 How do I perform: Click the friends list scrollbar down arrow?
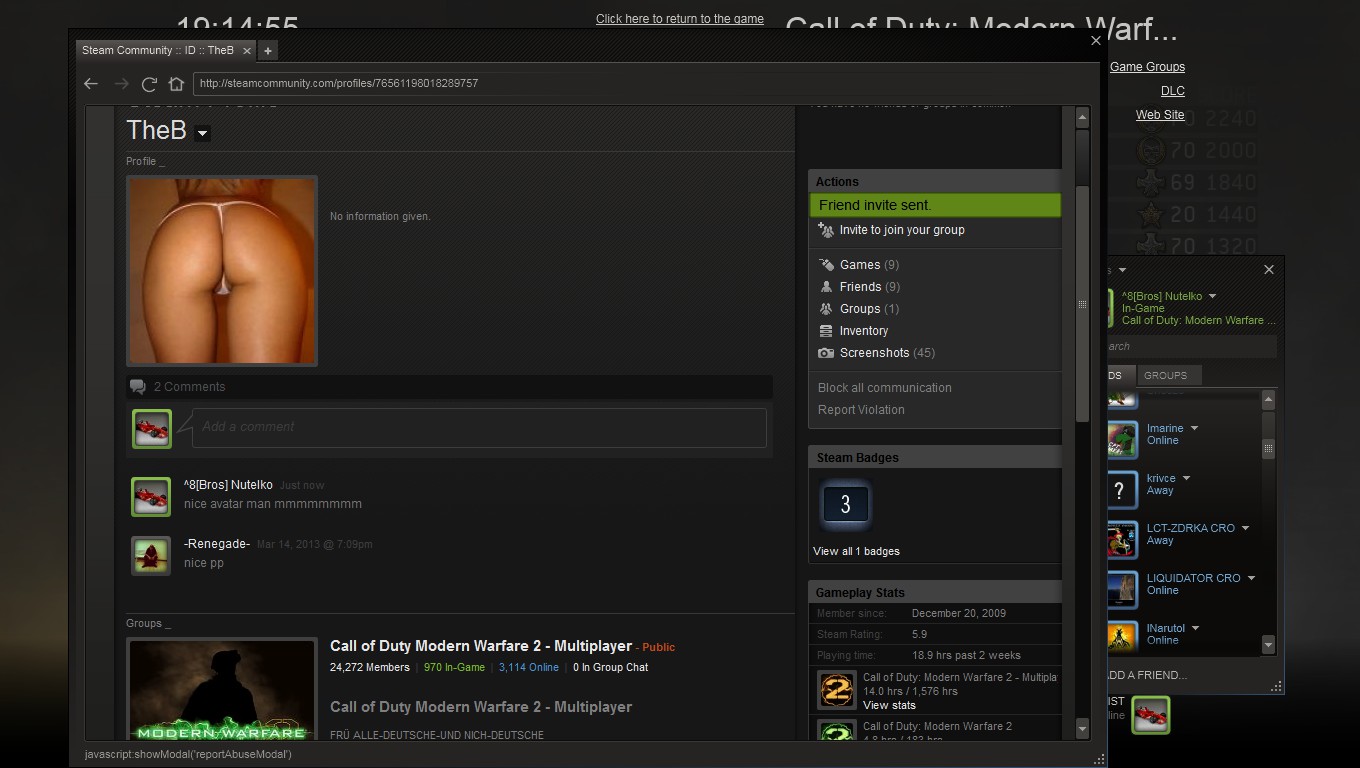pos(1268,645)
